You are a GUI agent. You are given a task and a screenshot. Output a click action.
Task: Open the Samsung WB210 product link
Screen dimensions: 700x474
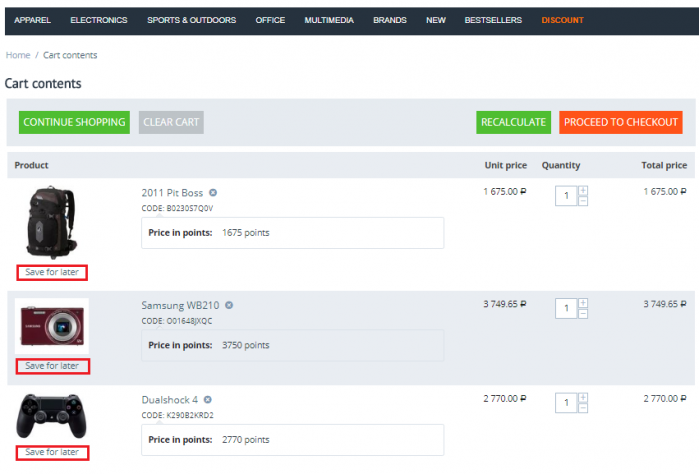pyautogui.click(x=180, y=305)
